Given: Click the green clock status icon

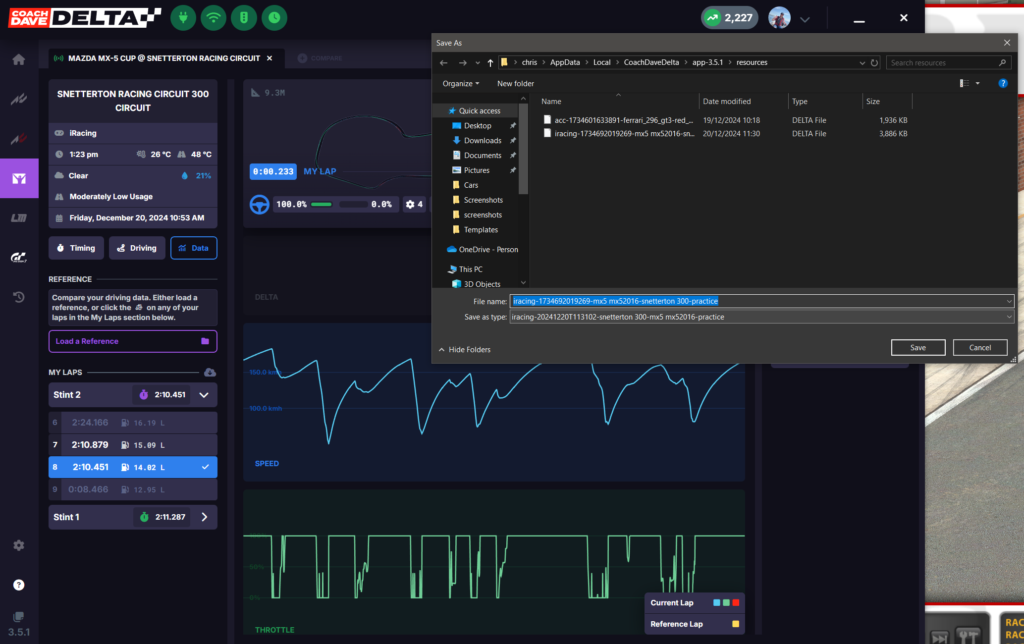Looking at the screenshot, I should point(274,18).
